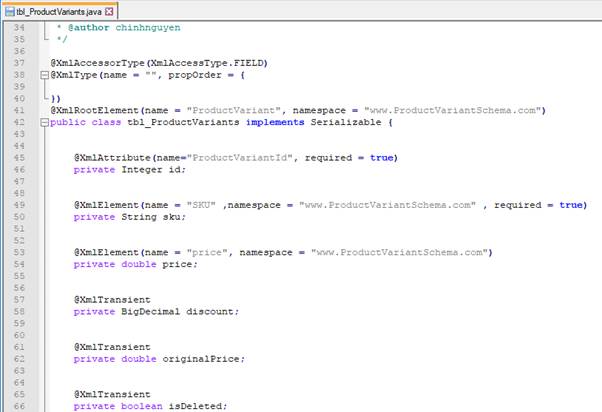
Task: Click the author name chinhnguyen
Action: coord(148,28)
